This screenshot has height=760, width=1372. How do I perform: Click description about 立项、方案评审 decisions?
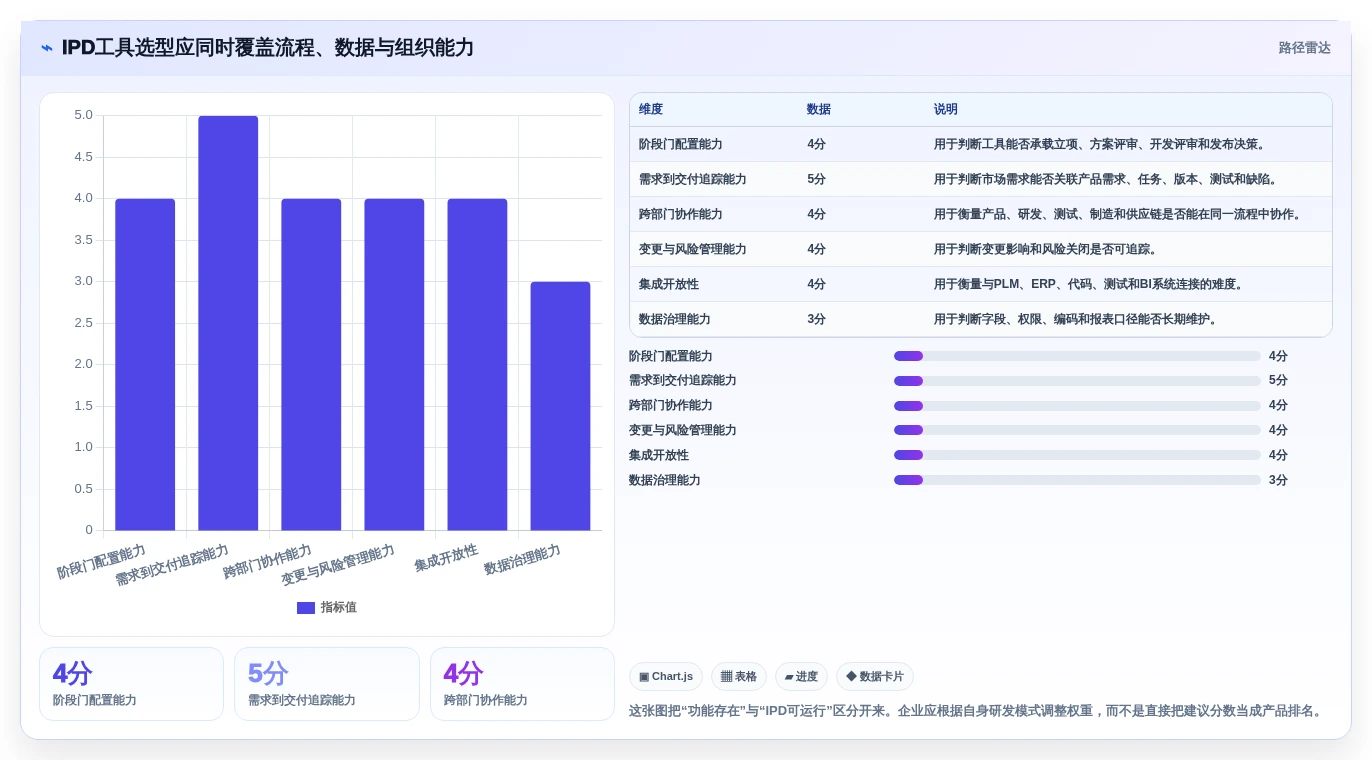(x=1101, y=144)
